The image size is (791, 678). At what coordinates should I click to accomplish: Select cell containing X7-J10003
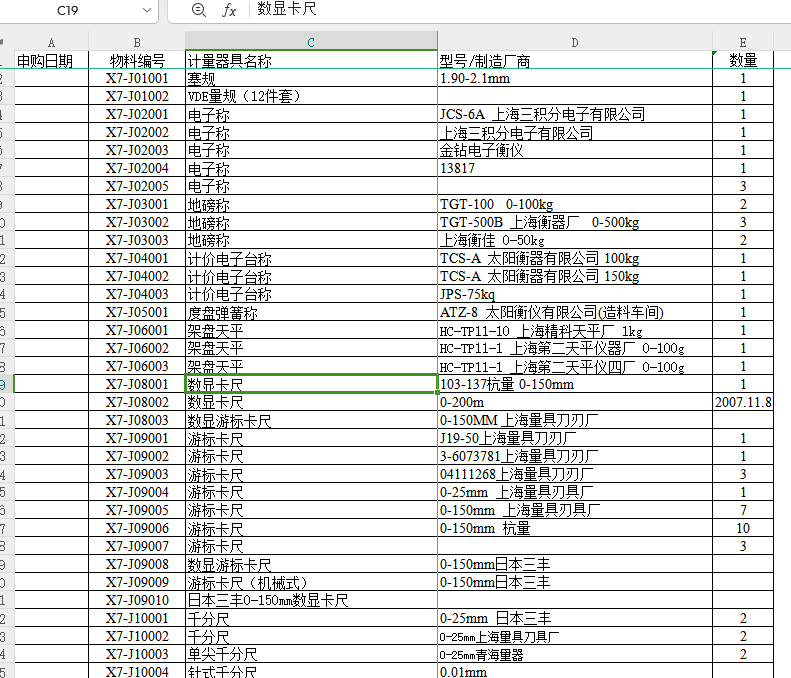click(x=137, y=654)
